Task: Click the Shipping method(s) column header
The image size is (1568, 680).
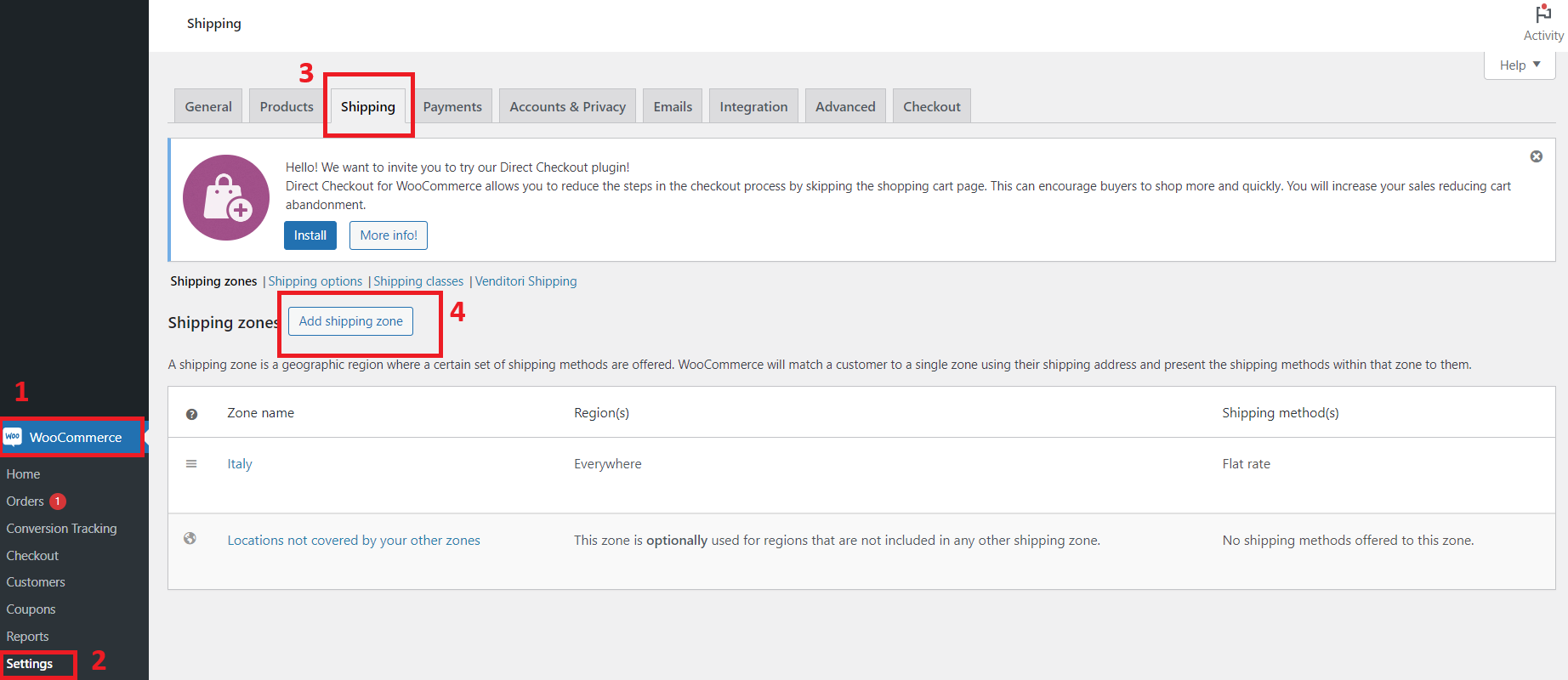Action: point(1281,413)
